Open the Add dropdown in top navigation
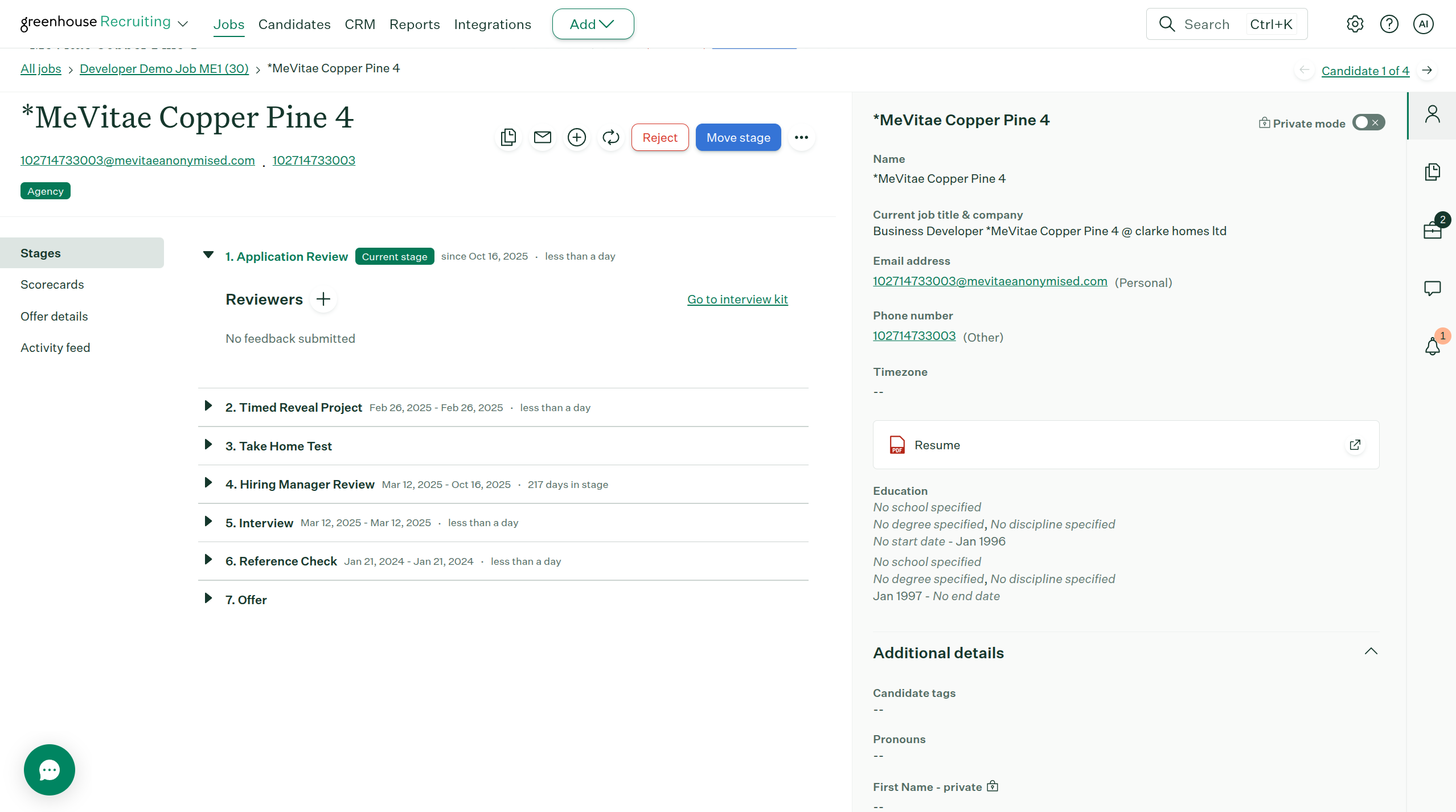 592,24
